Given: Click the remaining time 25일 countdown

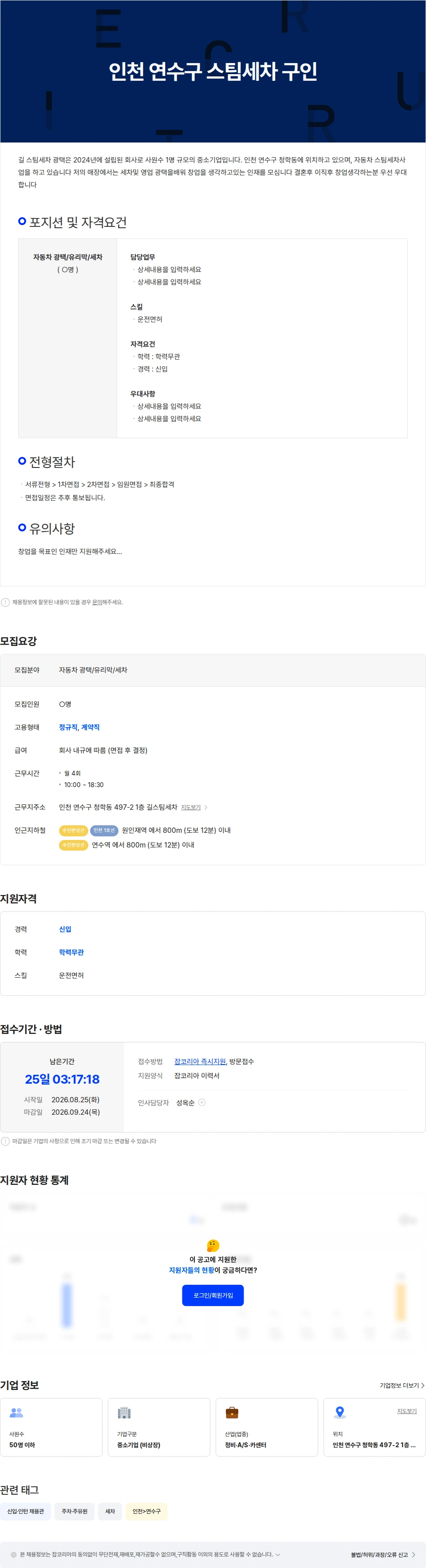Looking at the screenshot, I should (62, 1079).
